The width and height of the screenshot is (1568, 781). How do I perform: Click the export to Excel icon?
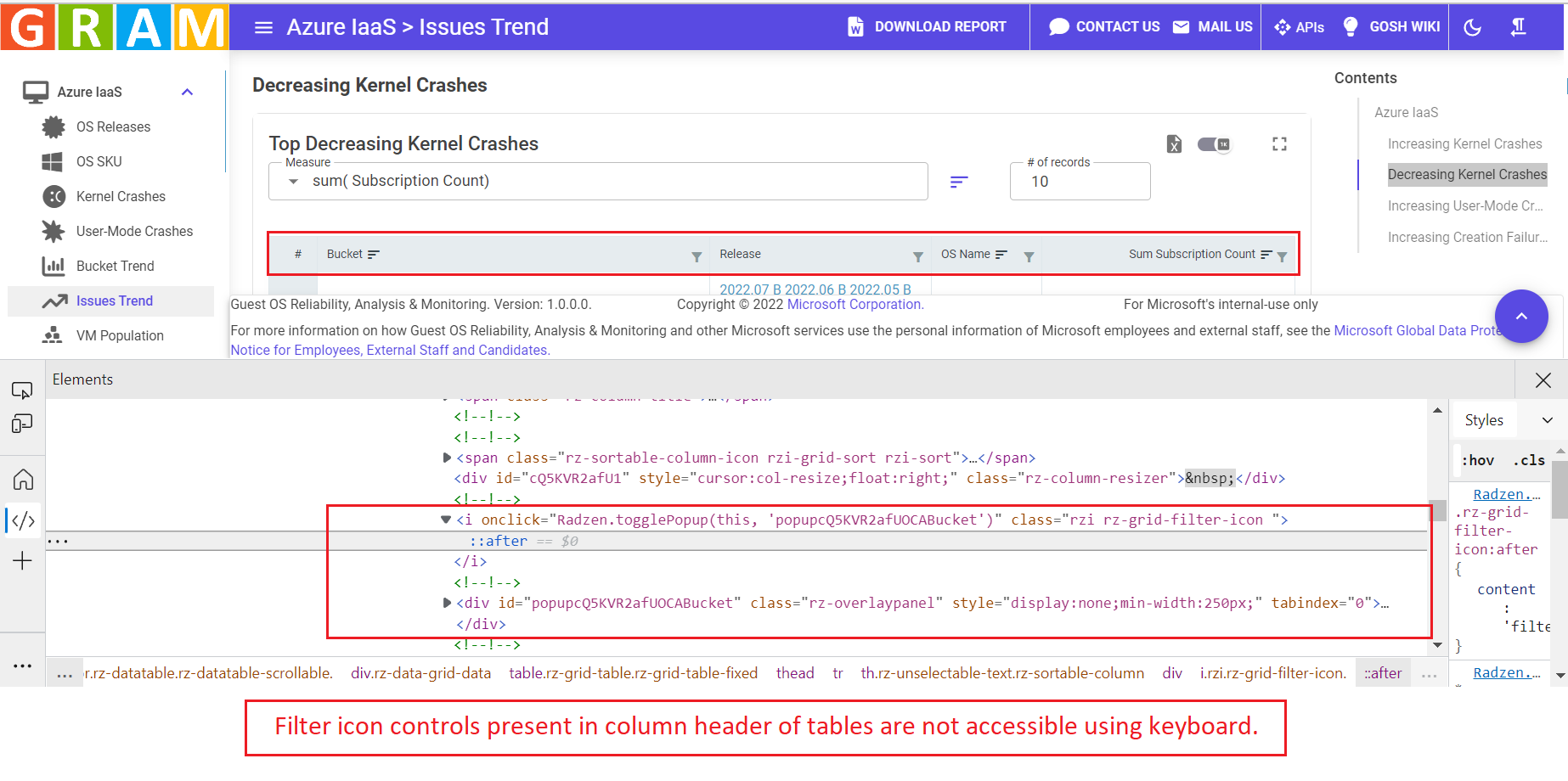1174,144
